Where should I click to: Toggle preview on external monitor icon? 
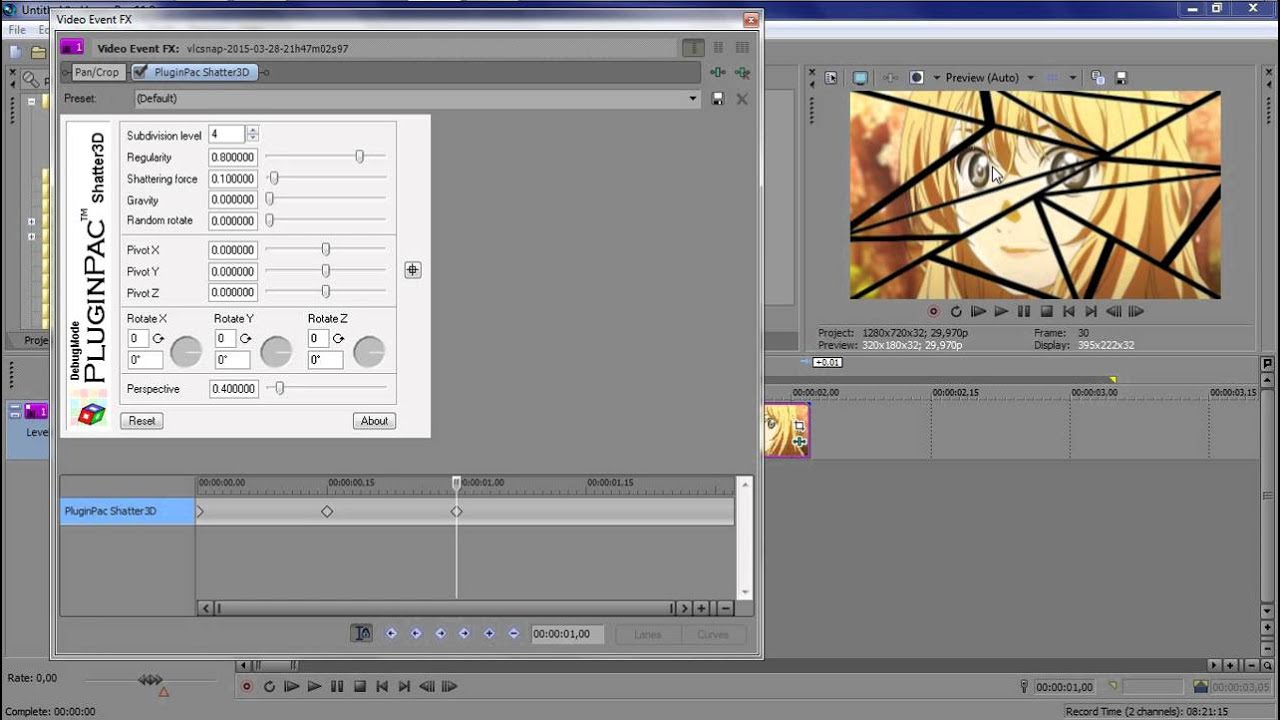(860, 77)
